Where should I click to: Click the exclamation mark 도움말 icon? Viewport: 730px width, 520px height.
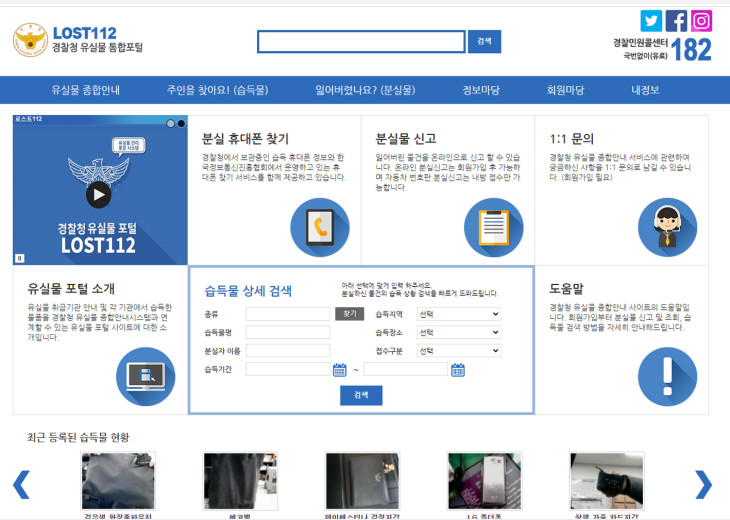(x=667, y=376)
